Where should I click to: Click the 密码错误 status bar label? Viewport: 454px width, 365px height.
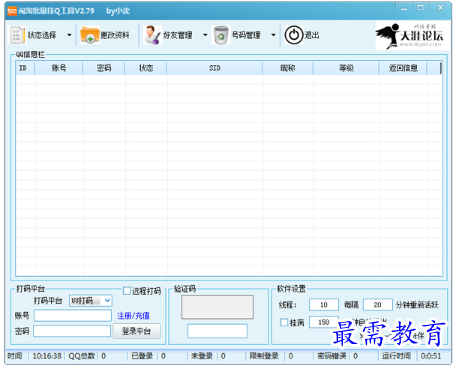[x=332, y=356]
